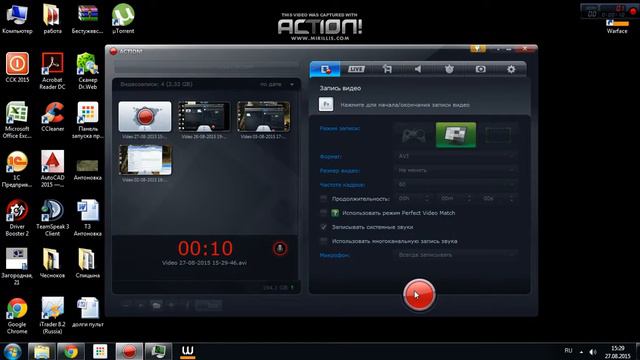Image resolution: width=640 pixels, height=360 pixels.
Task: Open the Спицина folder
Action: pyautogui.click(x=87, y=264)
